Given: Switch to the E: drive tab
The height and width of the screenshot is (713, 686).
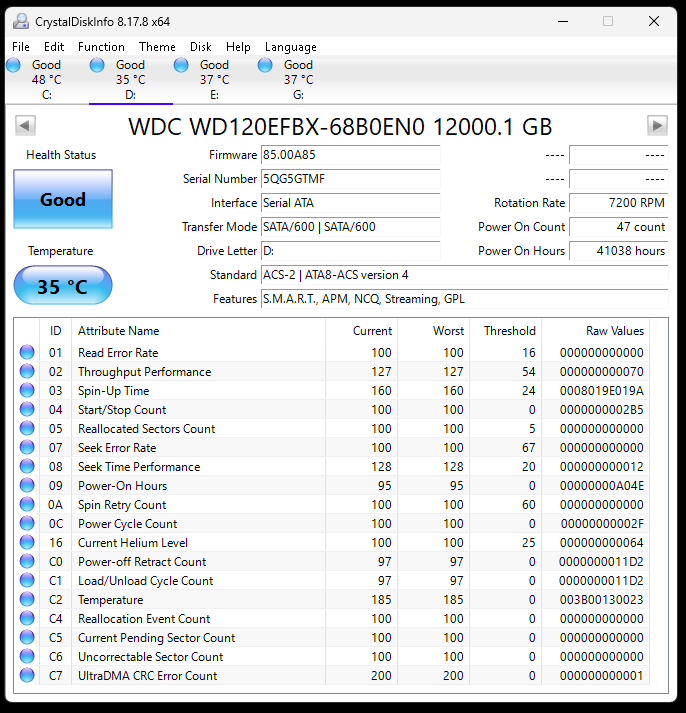Looking at the screenshot, I should [x=215, y=80].
